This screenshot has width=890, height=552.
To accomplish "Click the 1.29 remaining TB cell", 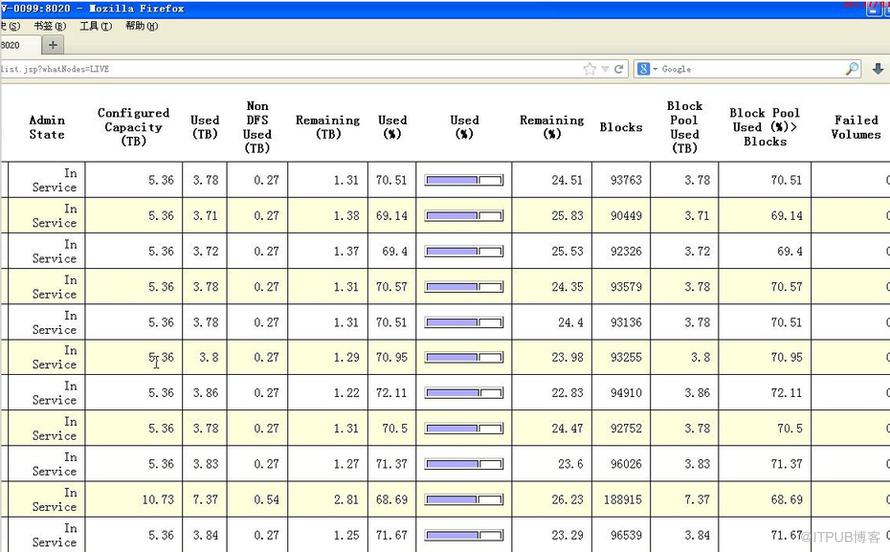I will coord(328,357).
